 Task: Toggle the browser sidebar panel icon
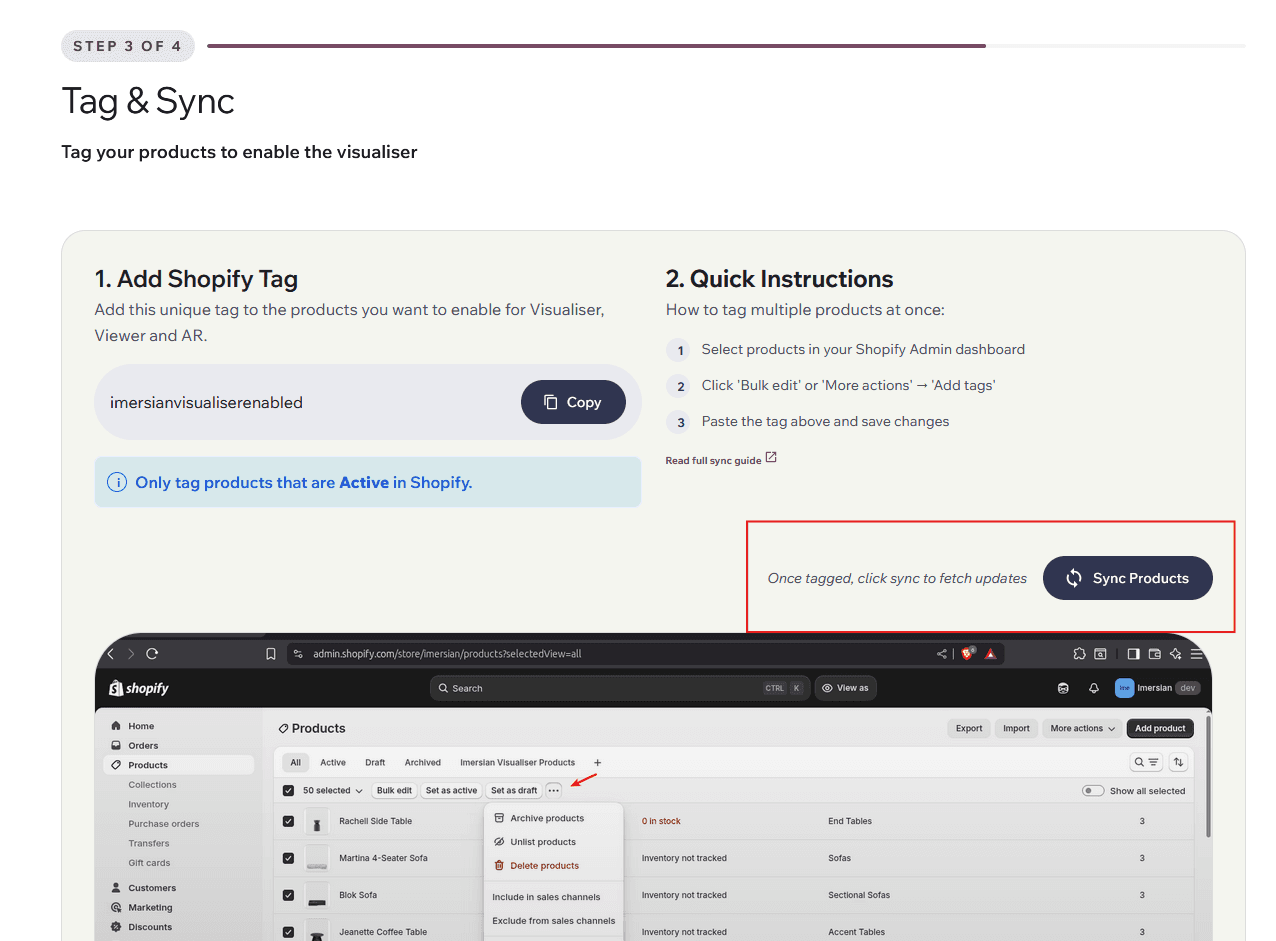coord(1133,654)
